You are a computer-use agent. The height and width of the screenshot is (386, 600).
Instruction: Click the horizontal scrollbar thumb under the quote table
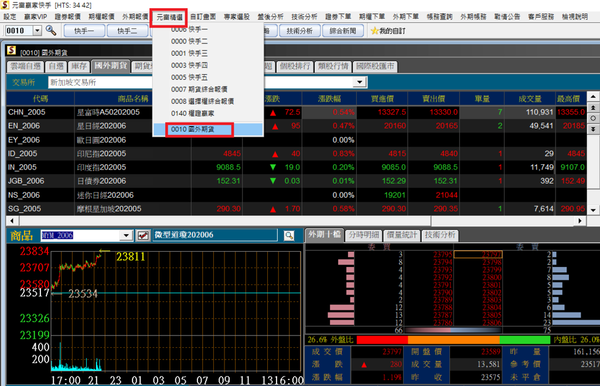(x=225, y=221)
